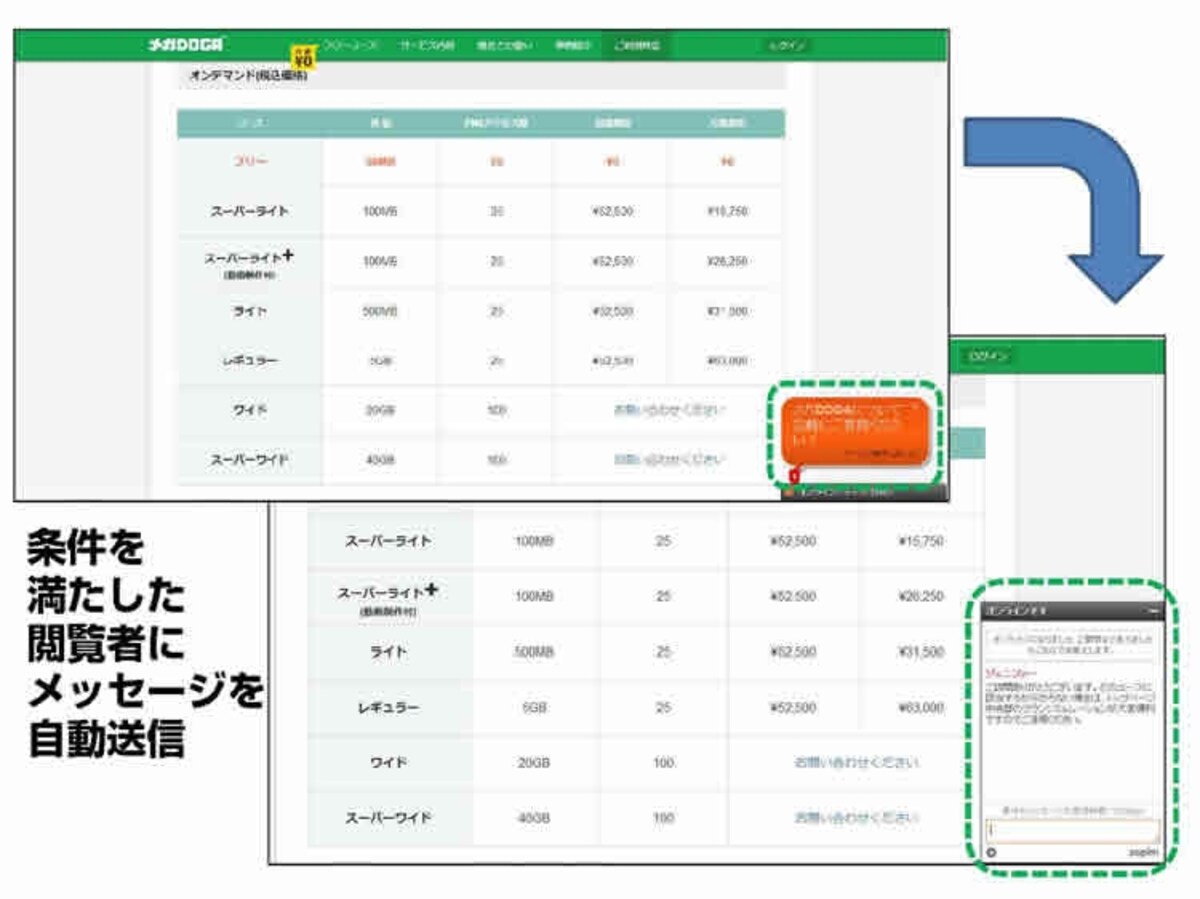The width and height of the screenshot is (1200, 899).
Task: Click the 500MB cell in the upper window
Action: click(380, 311)
